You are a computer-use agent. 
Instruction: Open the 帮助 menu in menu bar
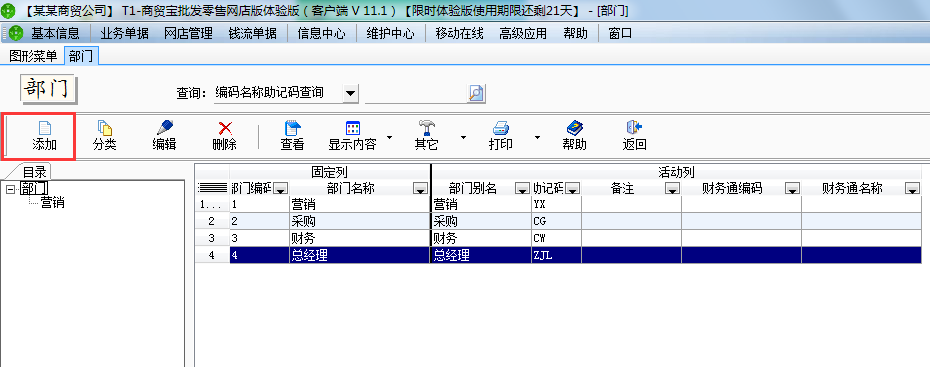tap(575, 34)
